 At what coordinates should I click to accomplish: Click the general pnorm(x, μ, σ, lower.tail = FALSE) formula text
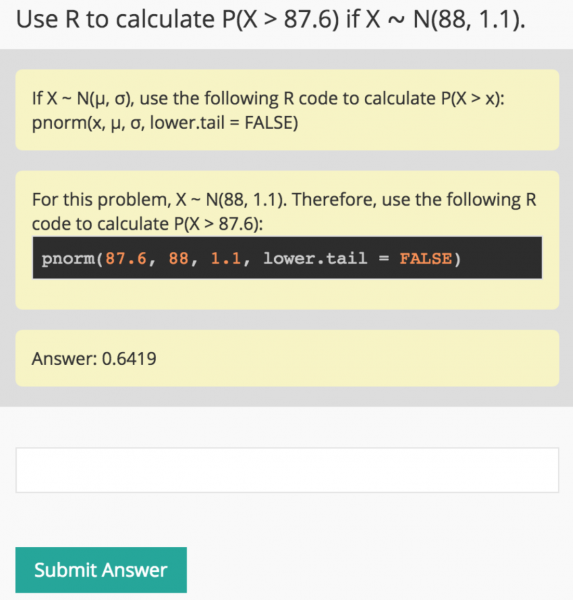[x=165, y=123]
